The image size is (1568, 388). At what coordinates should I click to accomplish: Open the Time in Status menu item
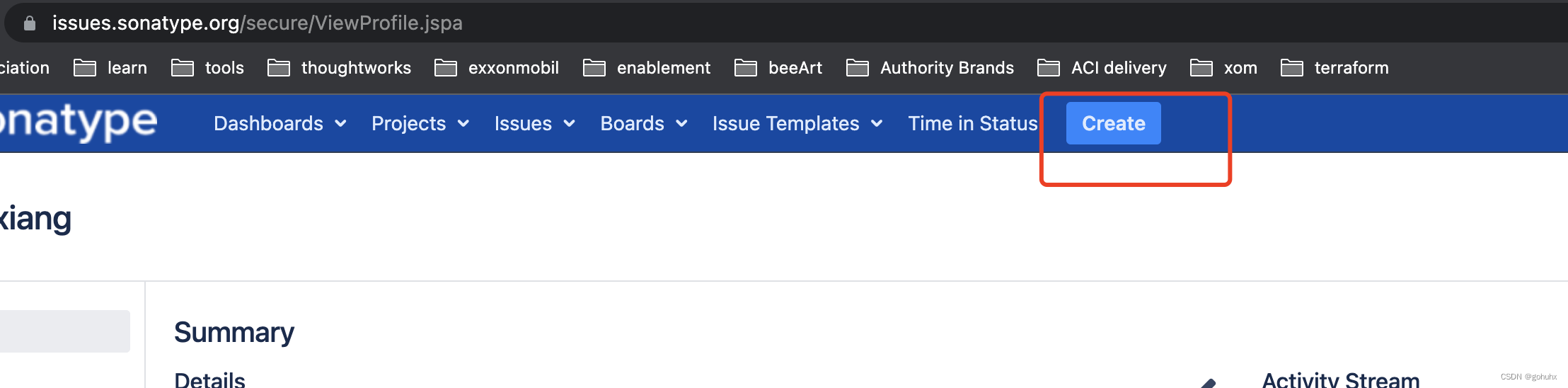click(973, 124)
